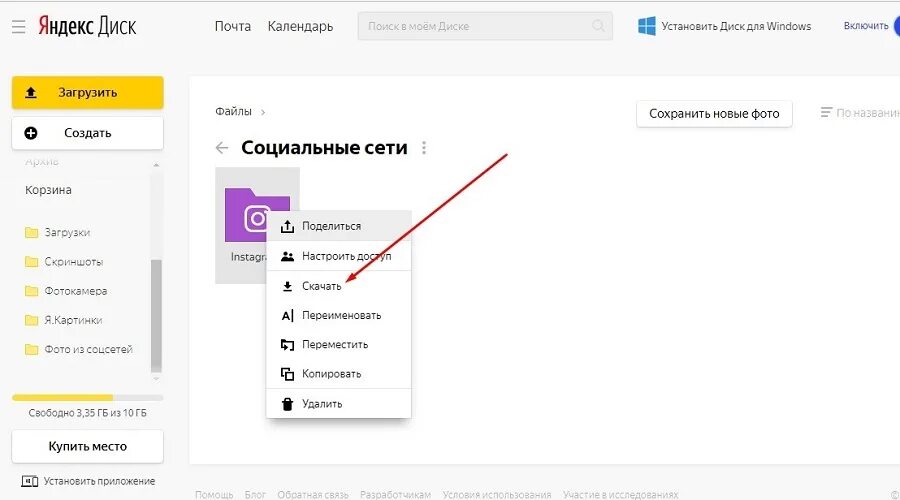Click the Файлы breadcrumb

(x=233, y=111)
